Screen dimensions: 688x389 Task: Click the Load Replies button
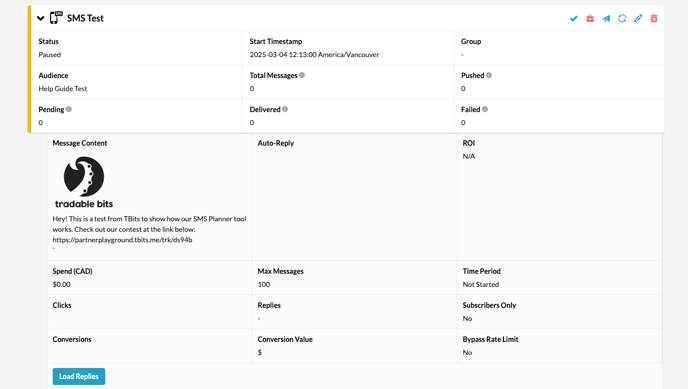coord(79,376)
